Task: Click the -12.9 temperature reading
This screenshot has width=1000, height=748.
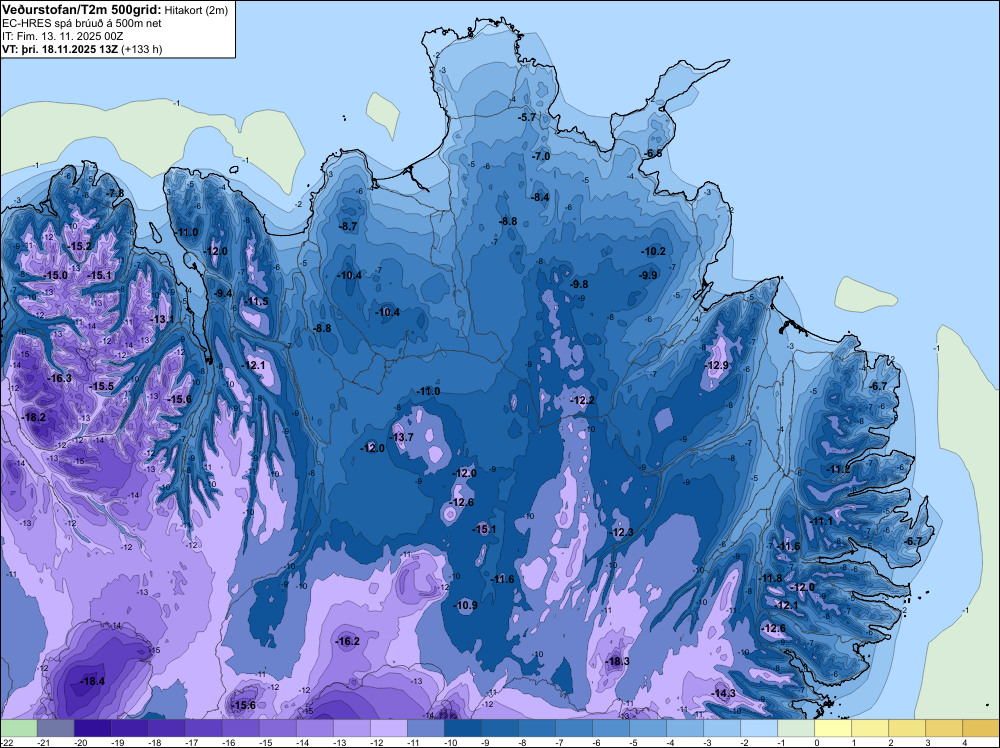Action: (x=717, y=365)
